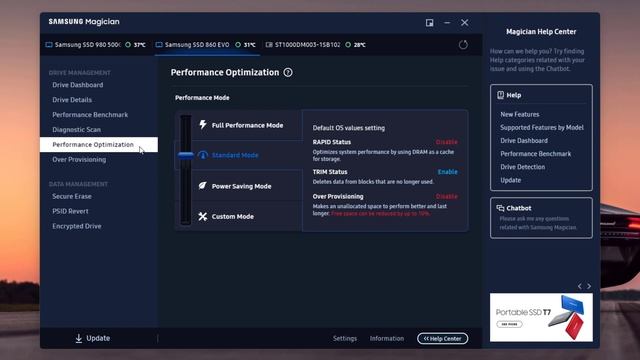Viewport: 640px width, 360px height.
Task: Open Performance Benchmark help link
Action: tap(536, 154)
